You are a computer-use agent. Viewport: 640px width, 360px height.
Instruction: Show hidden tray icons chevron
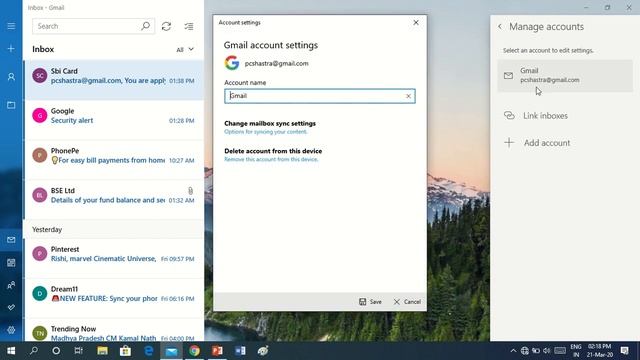(x=513, y=351)
